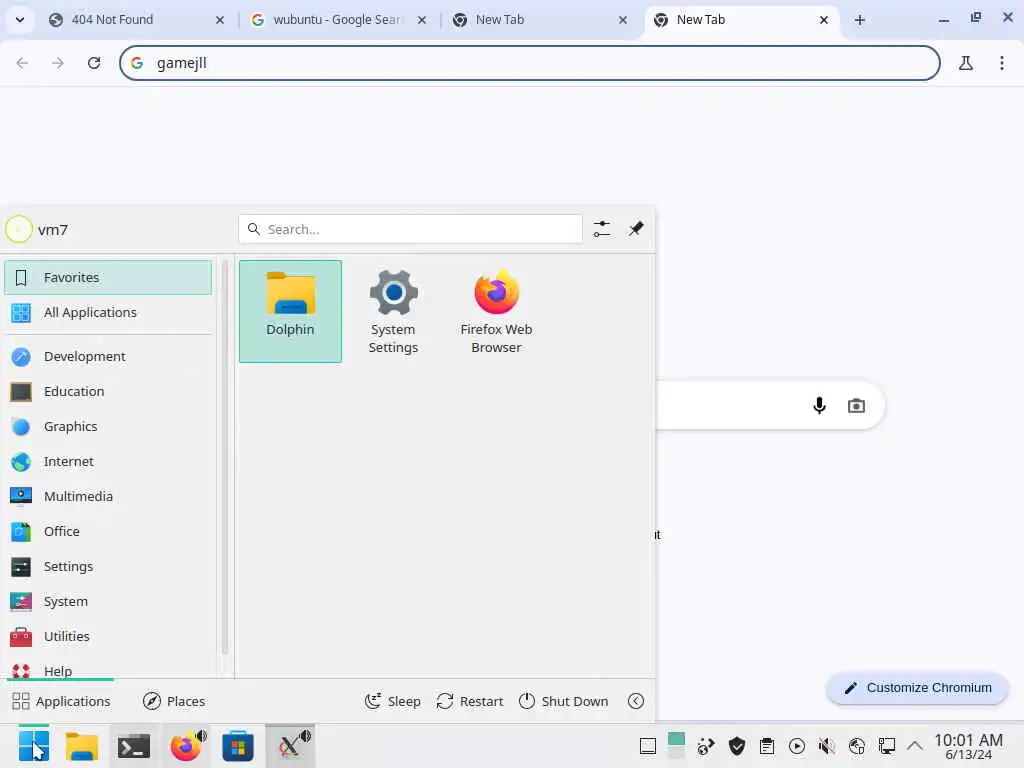Click the Restart button
The height and width of the screenshot is (768, 1024).
(x=470, y=701)
